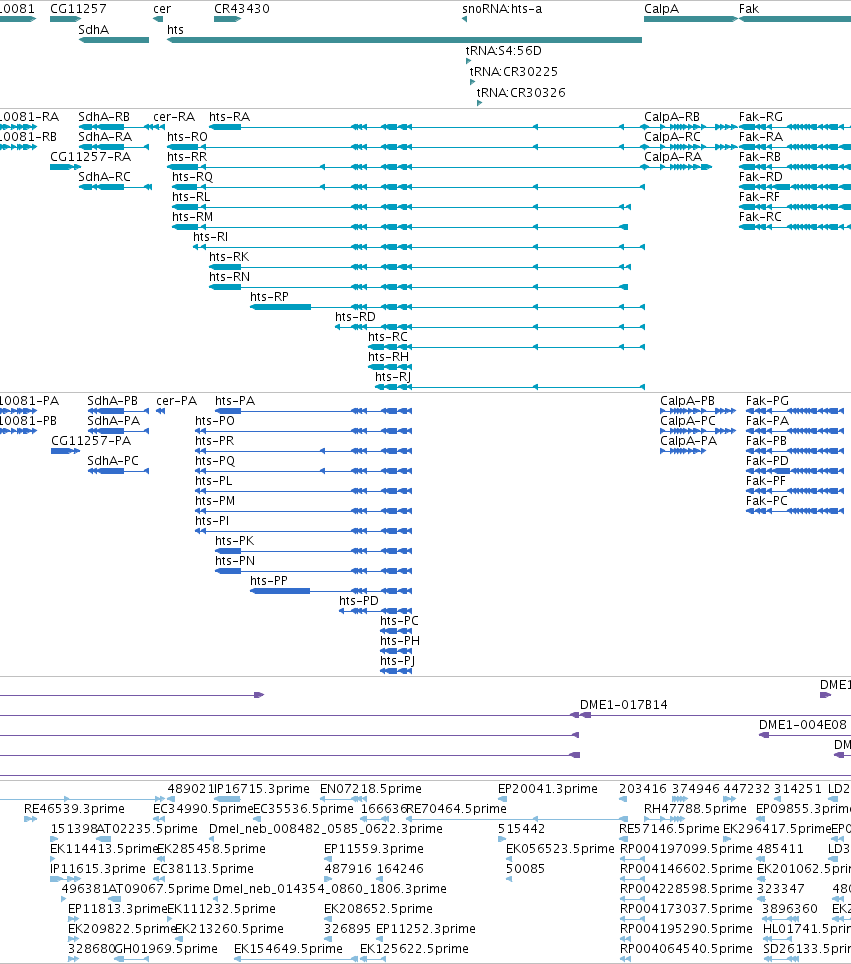Click the cer-PA protein label
Image resolution: width=851 pixels, height=964 pixels.
pyautogui.click(x=176, y=401)
